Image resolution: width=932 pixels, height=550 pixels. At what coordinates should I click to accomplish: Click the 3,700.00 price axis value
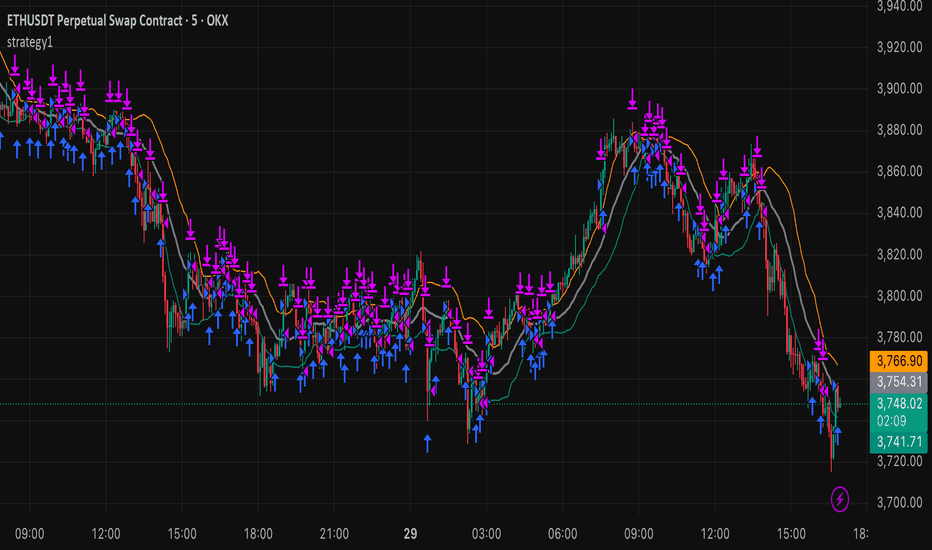click(x=899, y=502)
